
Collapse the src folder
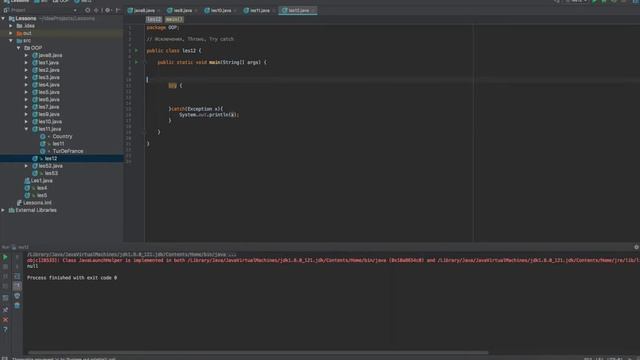[x=11, y=40]
